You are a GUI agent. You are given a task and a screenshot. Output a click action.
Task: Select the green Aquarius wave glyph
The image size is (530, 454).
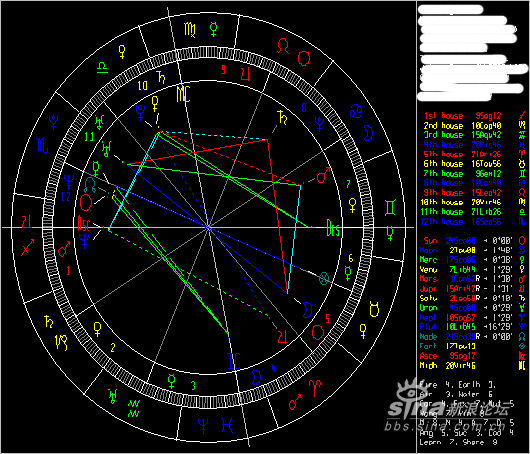134,408
